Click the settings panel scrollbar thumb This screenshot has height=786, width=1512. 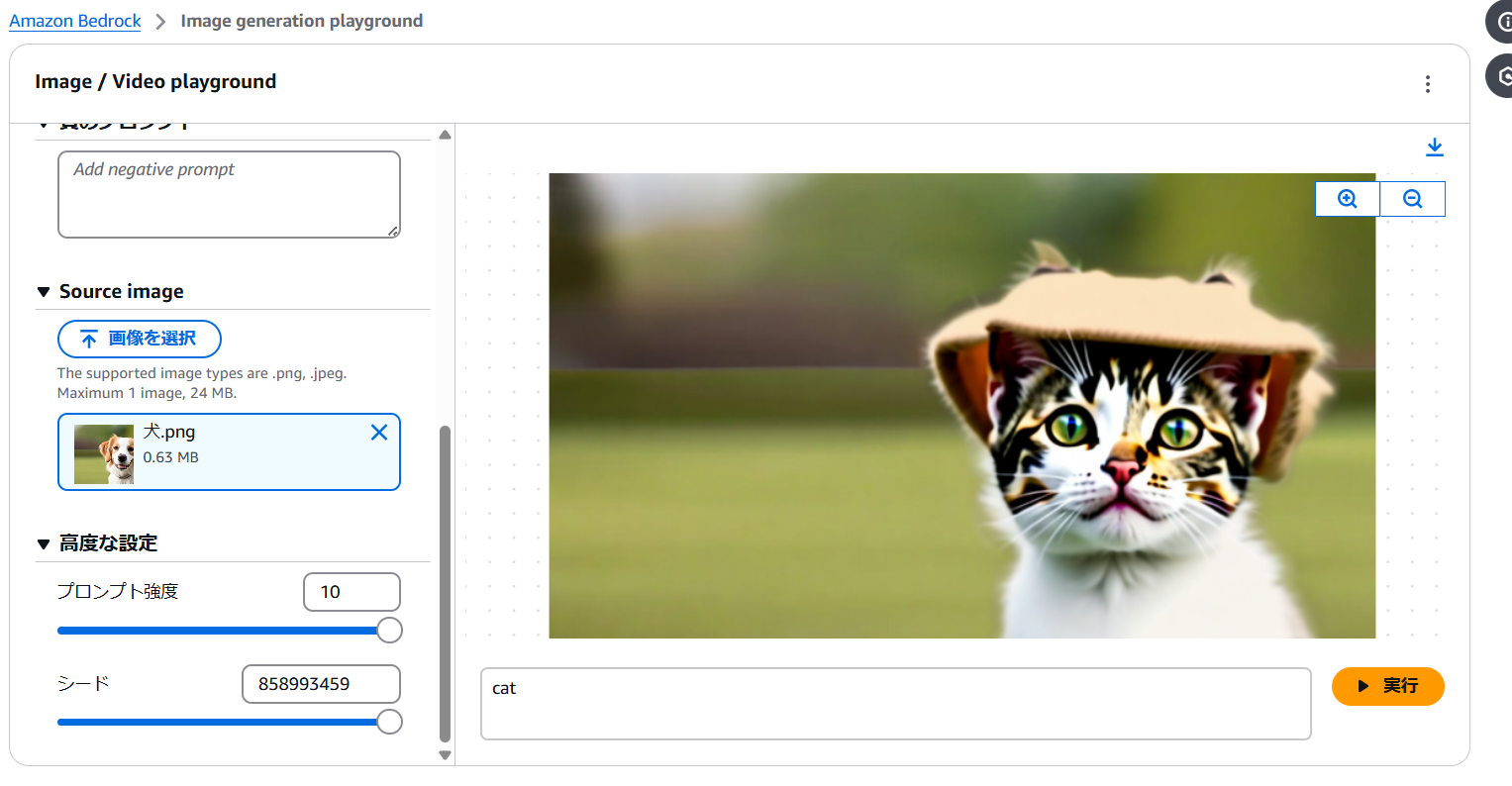445,584
